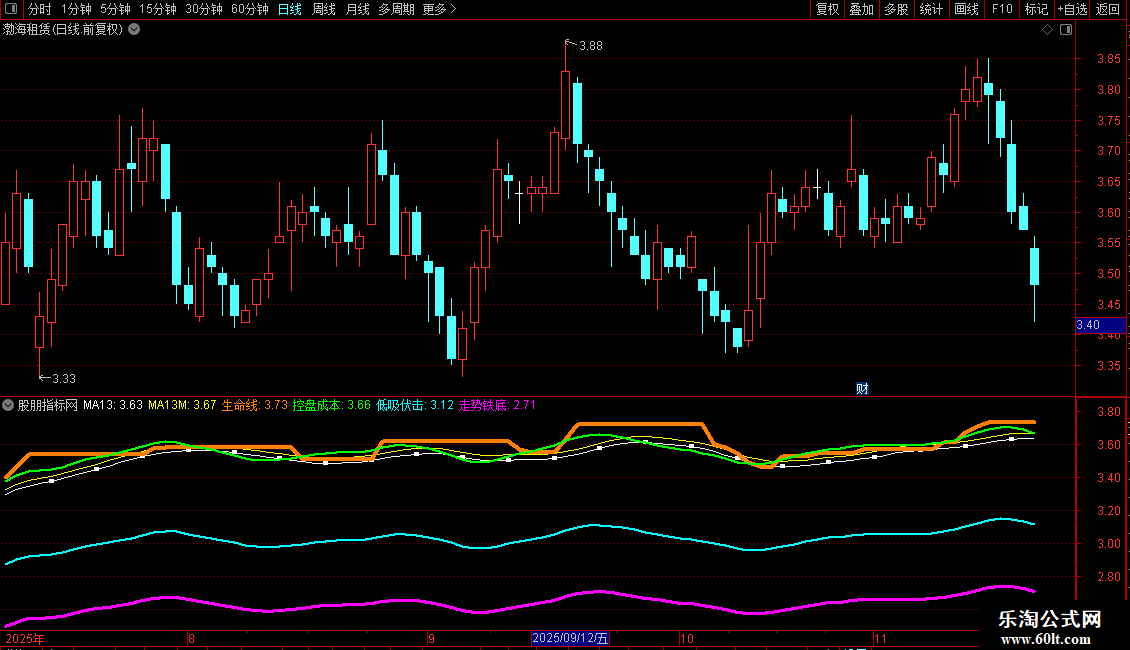Image resolution: width=1130 pixels, height=650 pixels.
Task: Toggle the side panel icon above chart
Action: pos(1066,30)
